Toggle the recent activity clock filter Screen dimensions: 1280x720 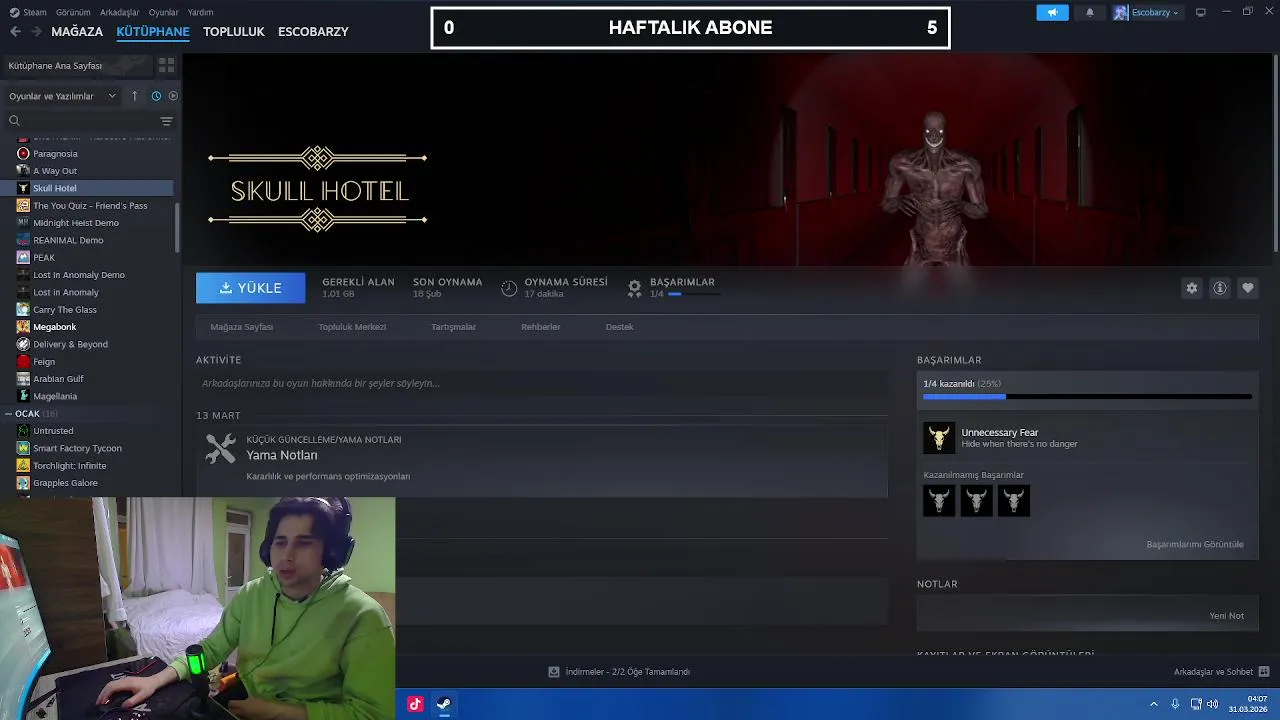click(x=156, y=96)
